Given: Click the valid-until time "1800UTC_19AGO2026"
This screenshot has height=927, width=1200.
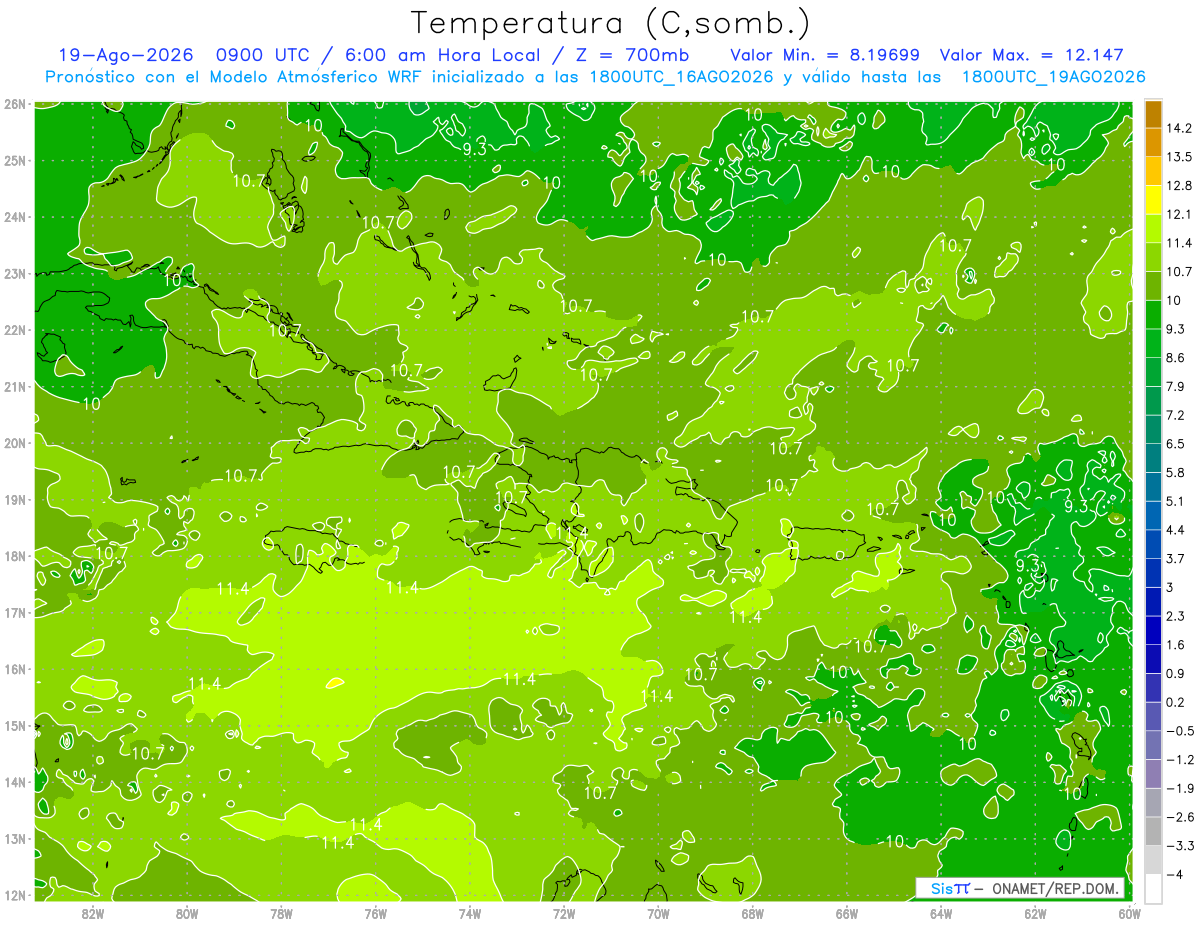Looking at the screenshot, I should tap(1053, 77).
